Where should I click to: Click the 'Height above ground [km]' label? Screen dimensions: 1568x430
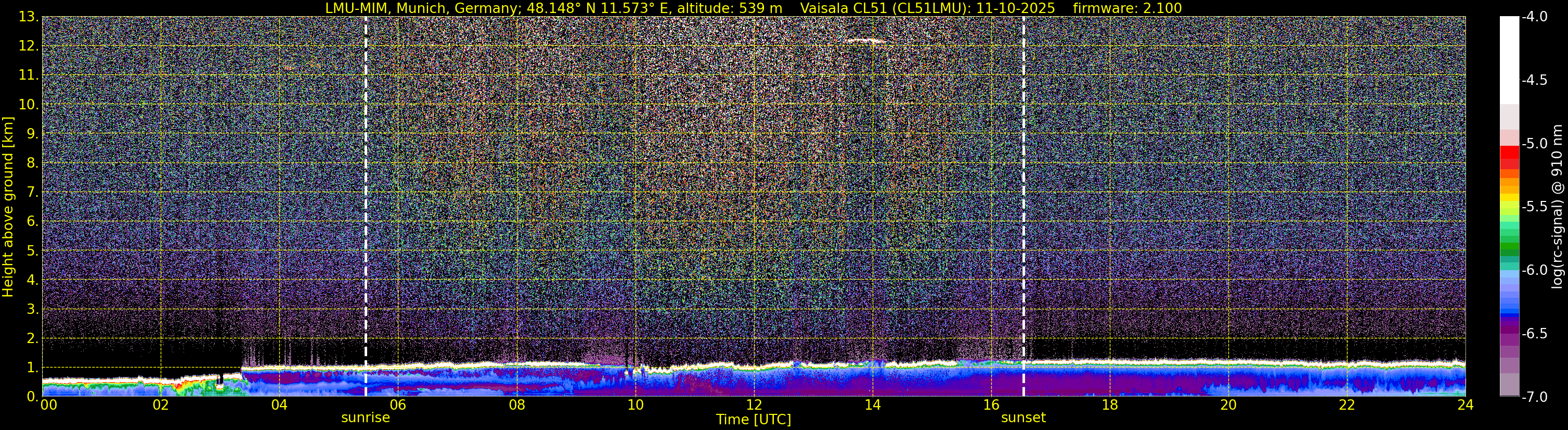(8, 207)
